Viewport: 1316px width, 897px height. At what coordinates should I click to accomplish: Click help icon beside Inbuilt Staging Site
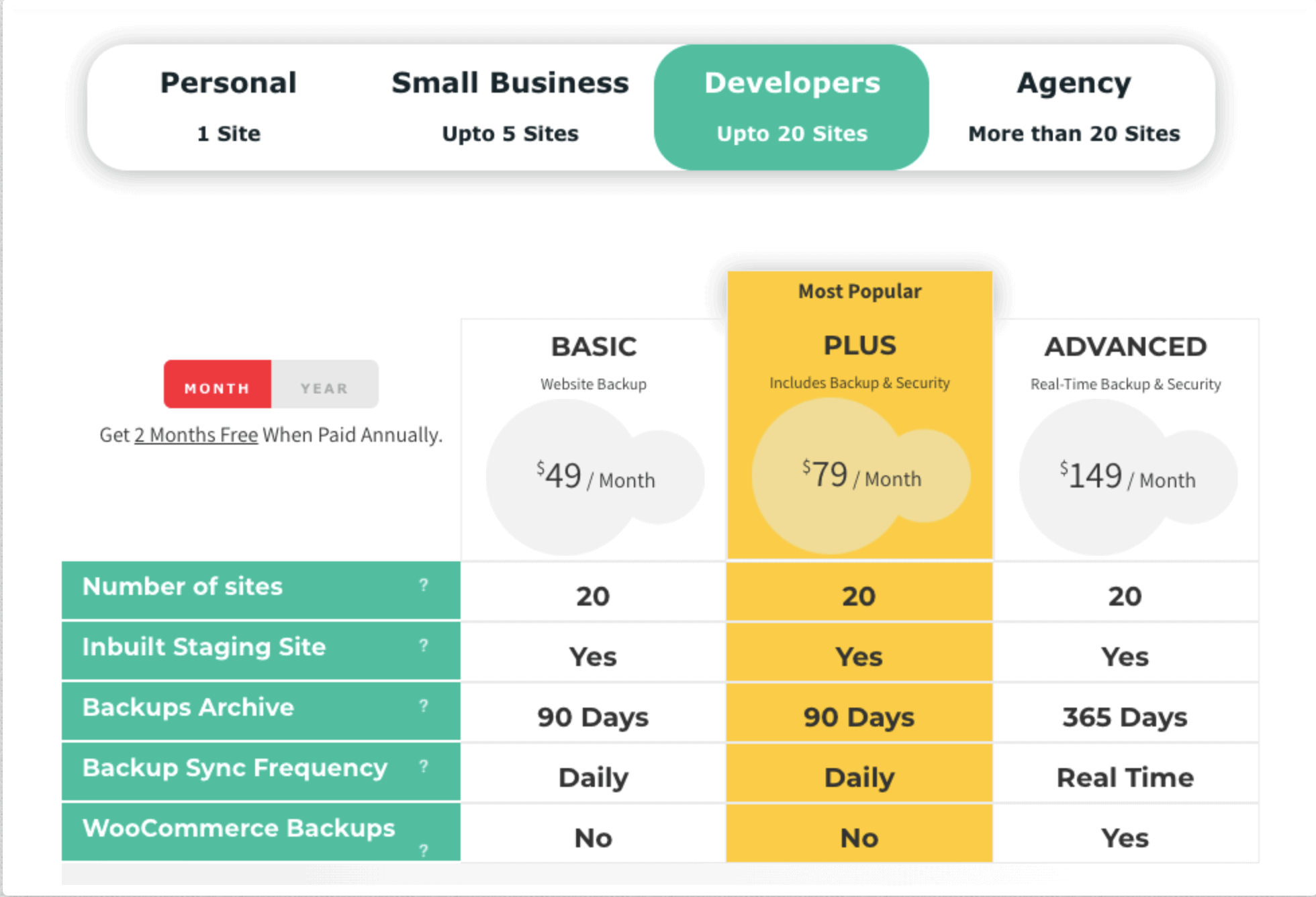[424, 645]
